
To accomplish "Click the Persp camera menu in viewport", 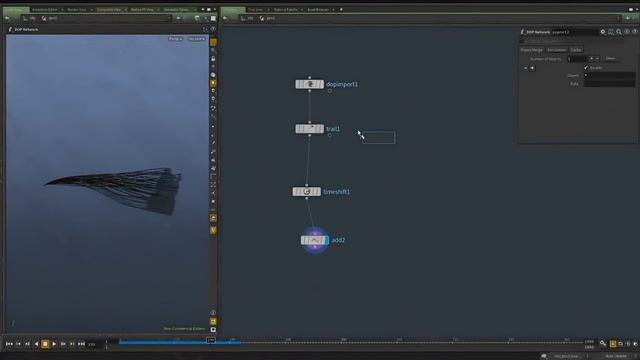I will point(176,39).
